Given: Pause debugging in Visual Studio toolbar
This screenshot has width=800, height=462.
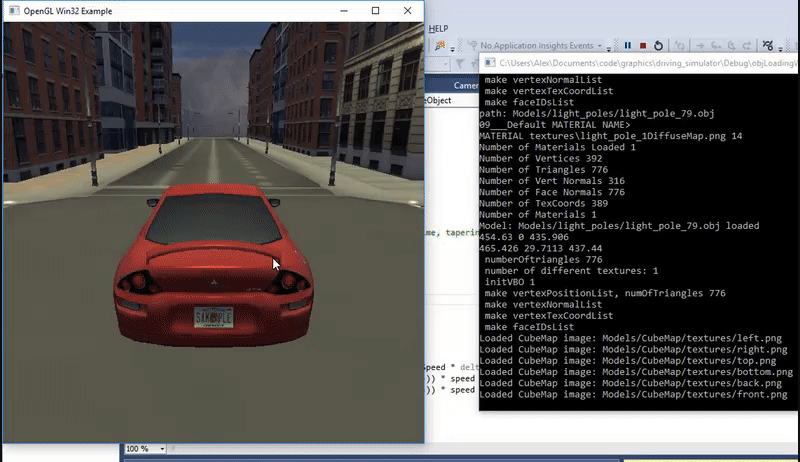Looking at the screenshot, I should pos(628,45).
